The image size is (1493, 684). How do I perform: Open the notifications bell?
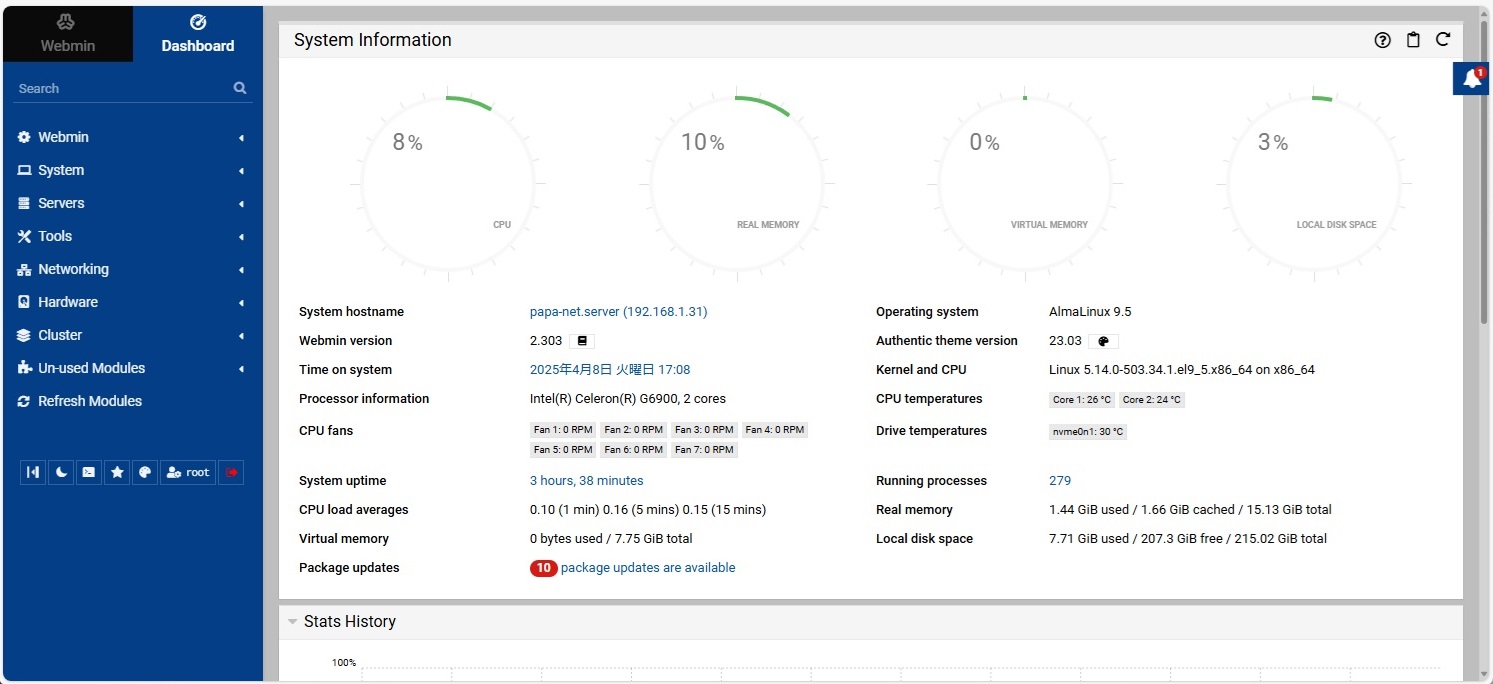1472,78
